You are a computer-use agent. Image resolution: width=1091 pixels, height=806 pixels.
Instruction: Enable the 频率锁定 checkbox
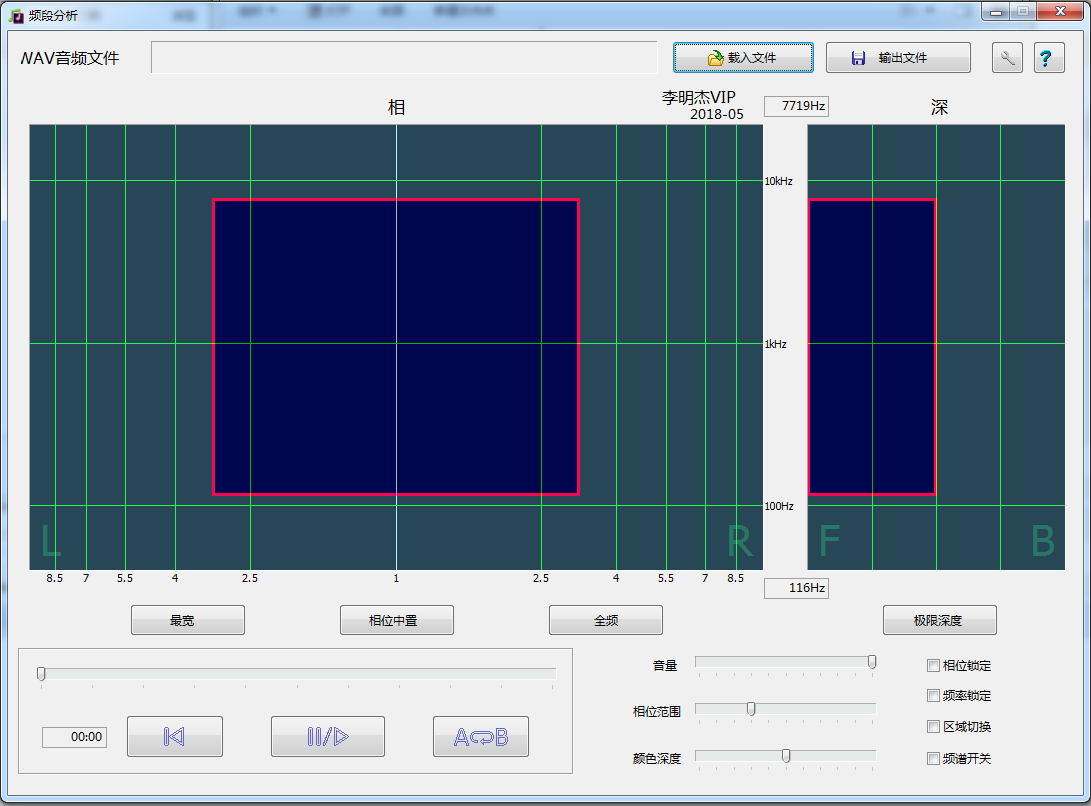coord(934,696)
